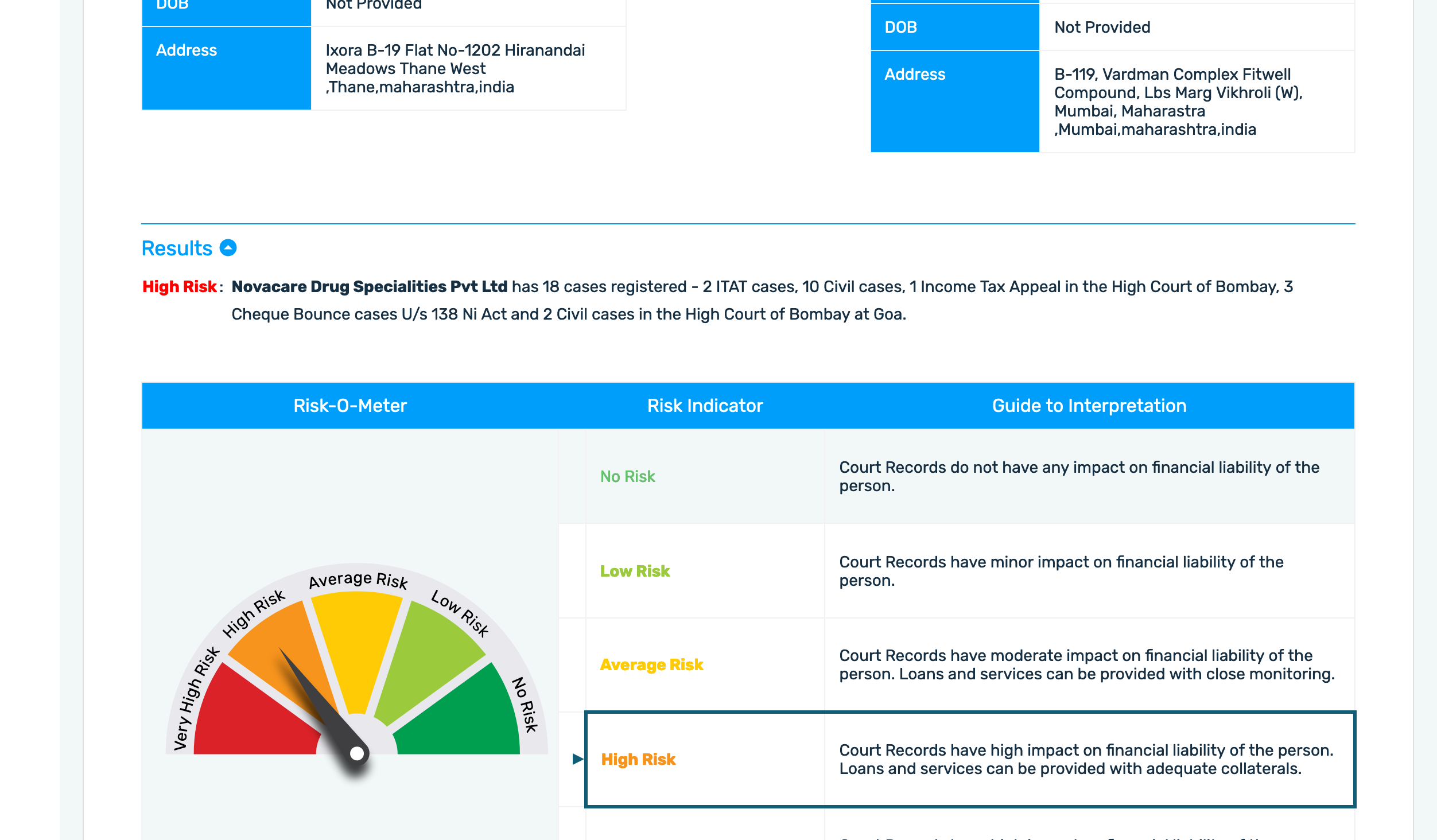Viewport: 1437px width, 840px height.
Task: Click the left blue Address label cell
Action: 226,68
